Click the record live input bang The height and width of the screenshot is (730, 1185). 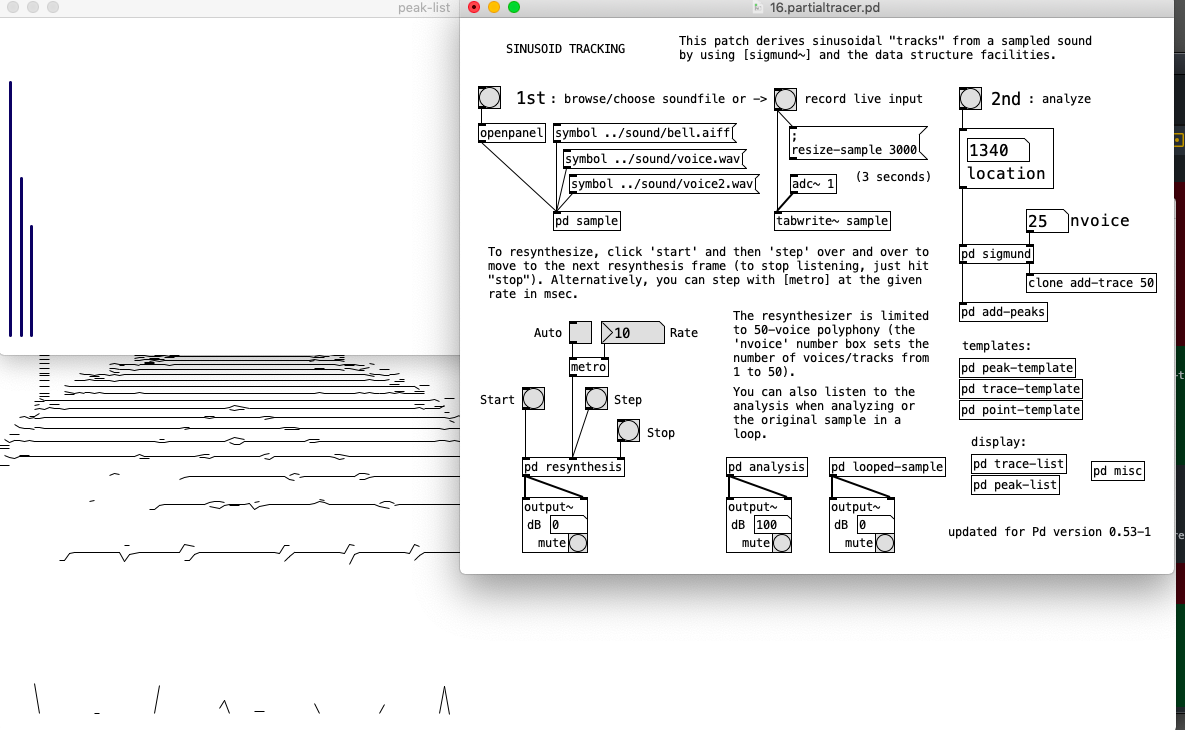tap(786, 99)
